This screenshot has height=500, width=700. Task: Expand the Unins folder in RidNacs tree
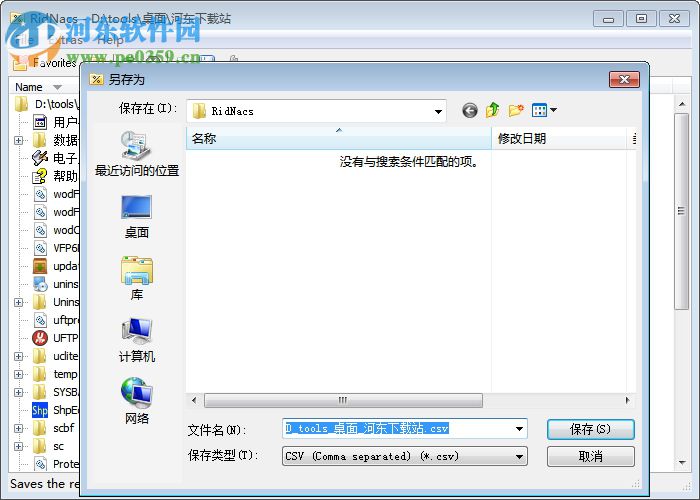tap(18, 302)
